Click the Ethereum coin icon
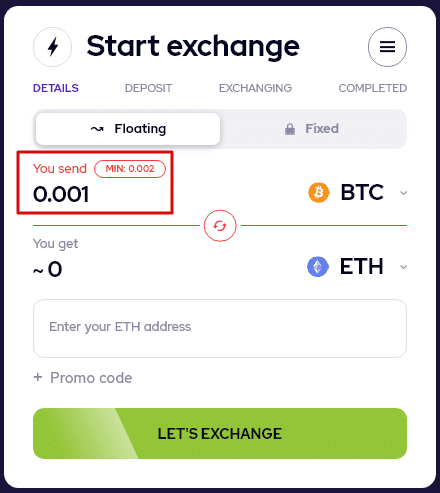Viewport: 440px width, 493px height. click(318, 267)
